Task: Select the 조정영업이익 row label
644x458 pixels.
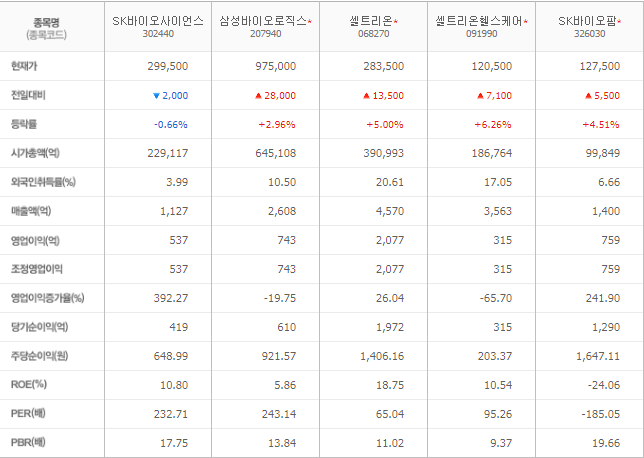Action: pos(37,269)
